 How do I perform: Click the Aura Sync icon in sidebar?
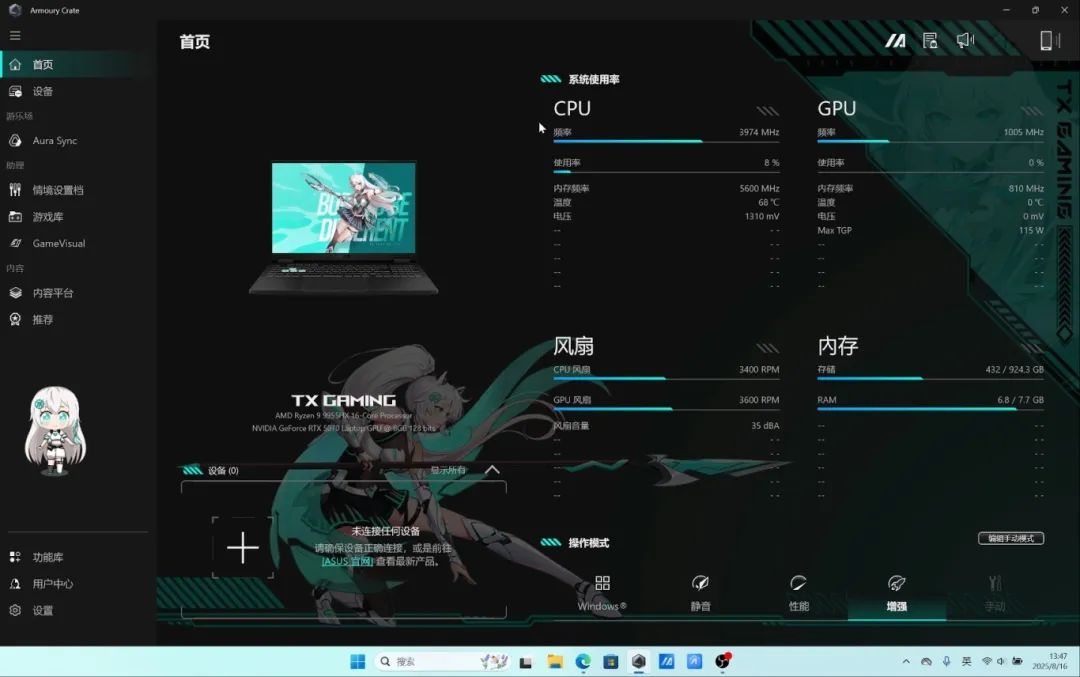click(x=15, y=140)
